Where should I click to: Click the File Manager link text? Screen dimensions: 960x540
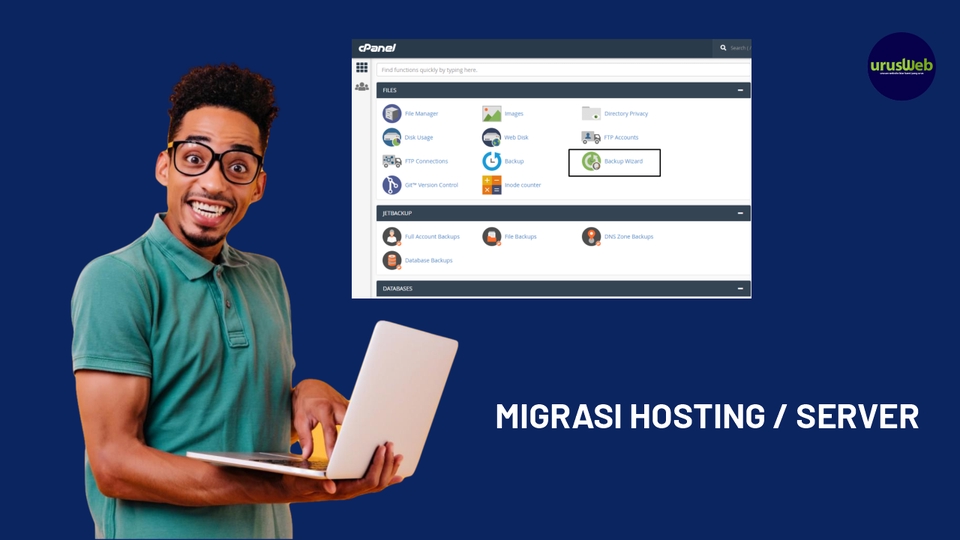point(421,114)
